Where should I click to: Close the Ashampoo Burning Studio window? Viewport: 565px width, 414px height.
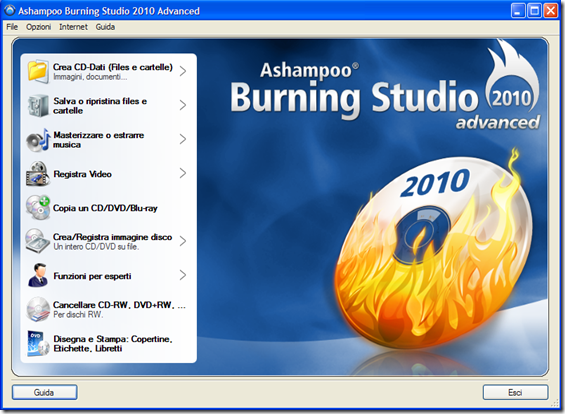551,11
